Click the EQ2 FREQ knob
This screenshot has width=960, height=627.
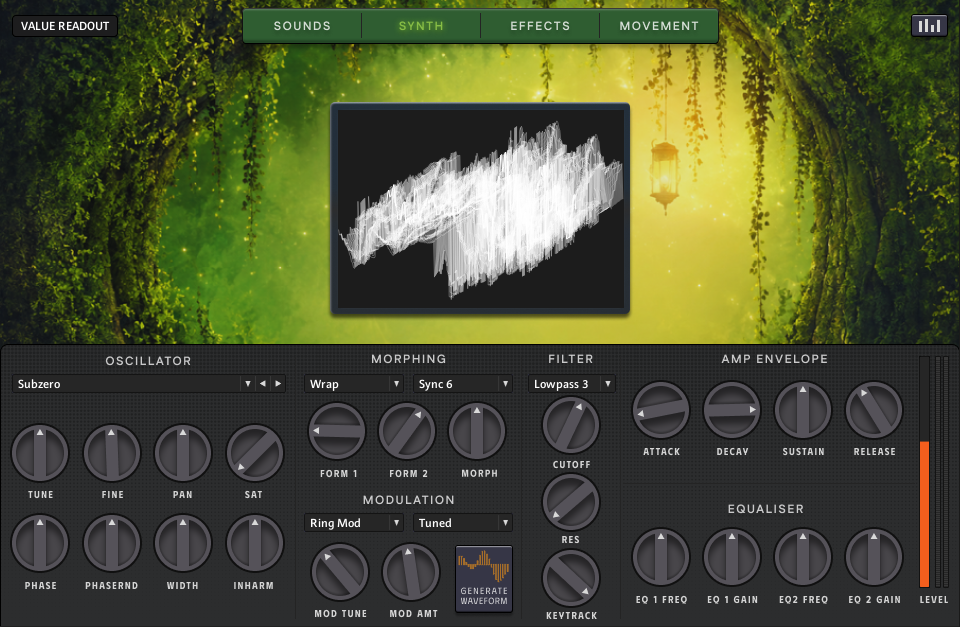803,557
